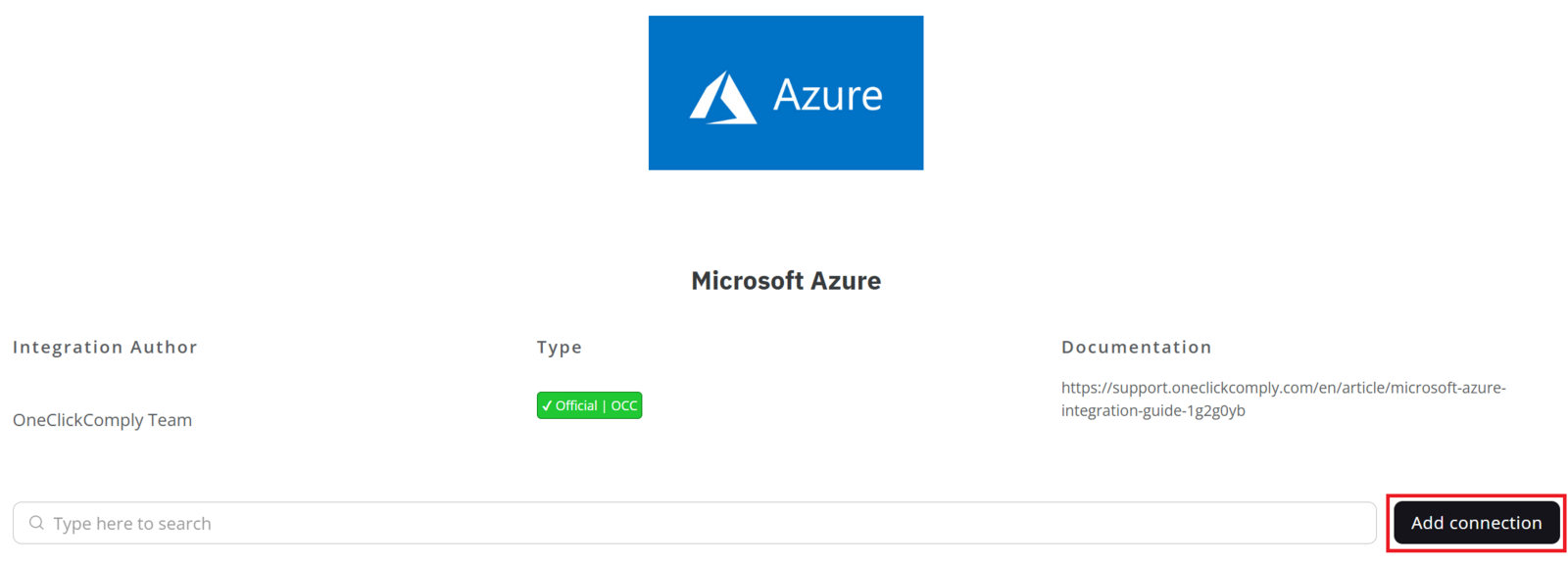Click the Type column label
This screenshot has width=1568, height=564.
tap(559, 347)
